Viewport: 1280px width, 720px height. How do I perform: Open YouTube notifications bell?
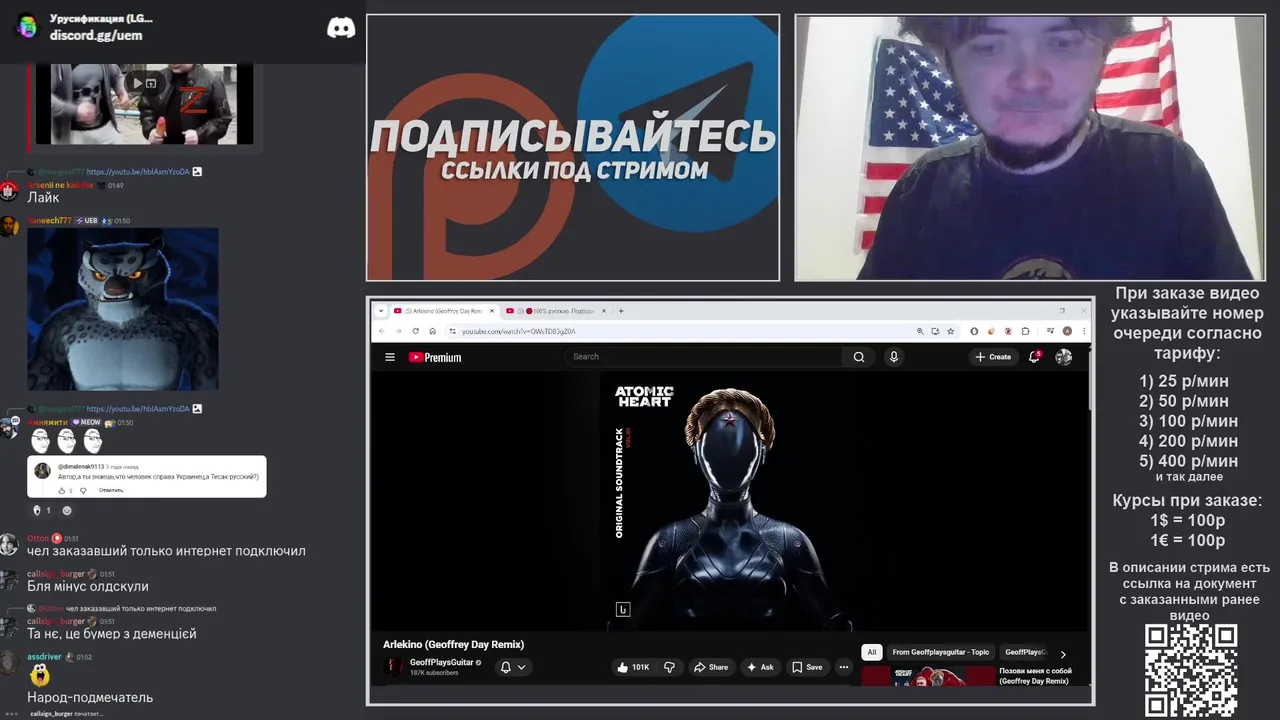(x=1035, y=357)
